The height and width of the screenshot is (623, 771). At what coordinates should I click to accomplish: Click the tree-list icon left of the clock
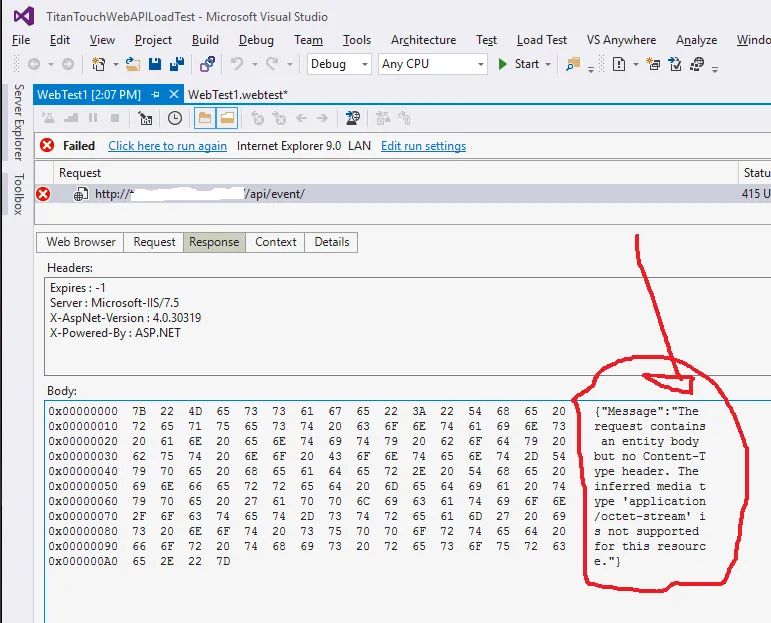tap(145, 118)
